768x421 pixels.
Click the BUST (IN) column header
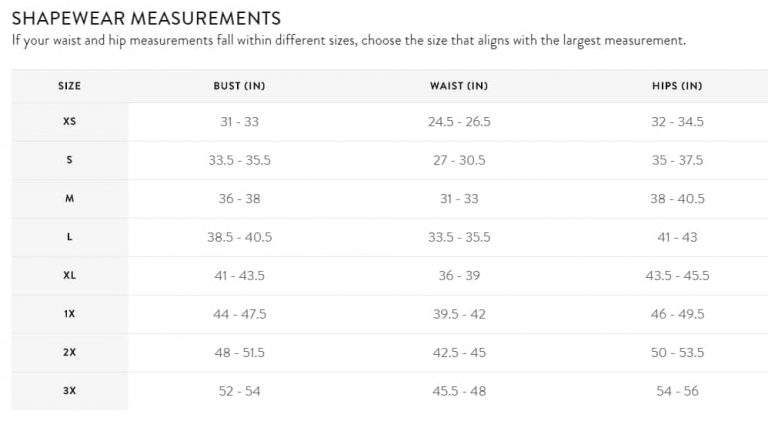click(x=239, y=86)
